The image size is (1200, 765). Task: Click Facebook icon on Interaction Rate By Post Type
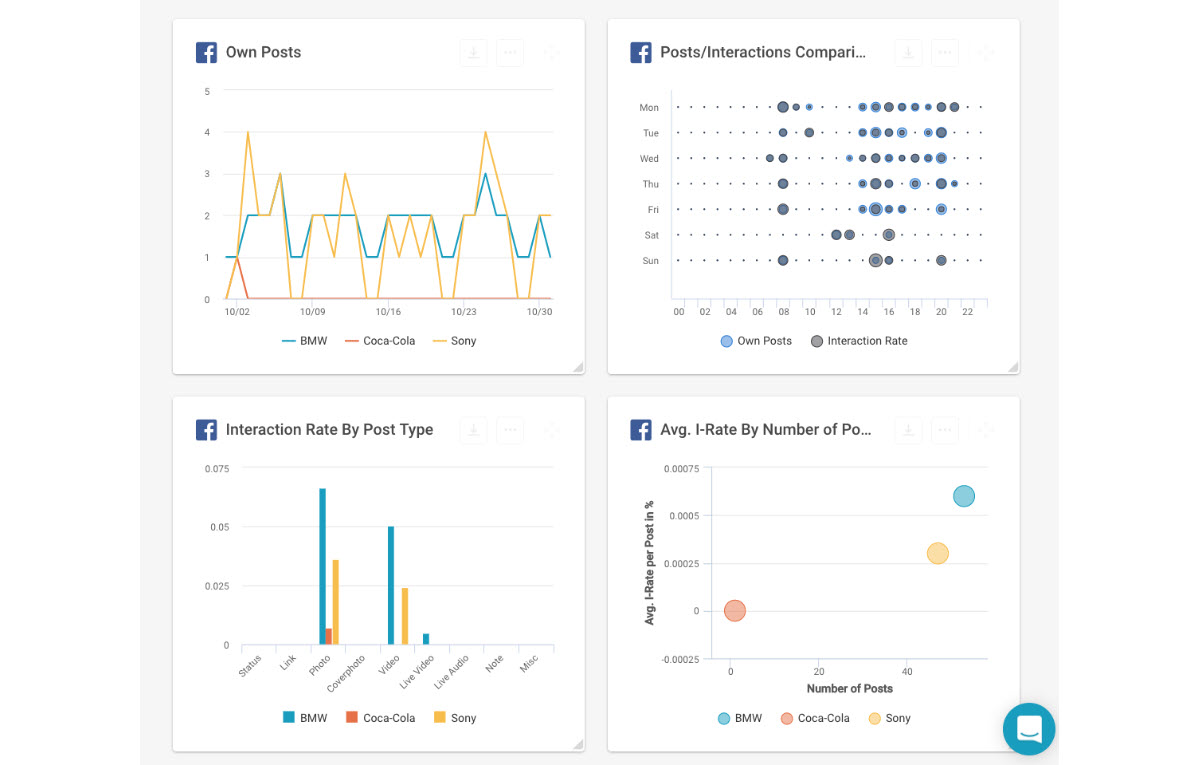[206, 430]
